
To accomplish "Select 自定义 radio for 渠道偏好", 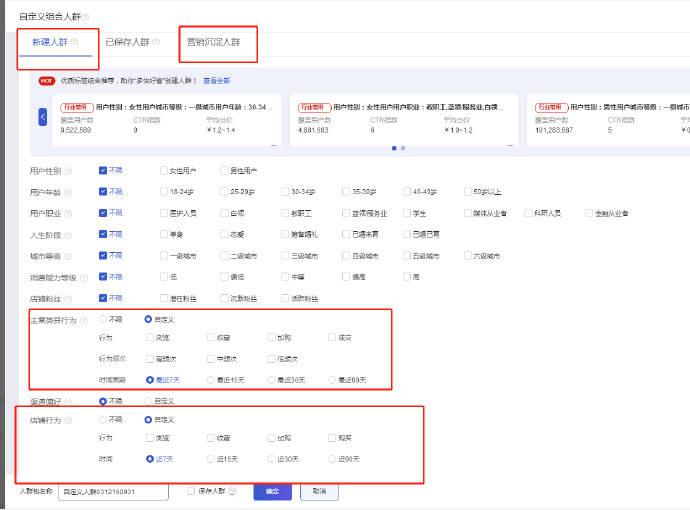I will point(148,401).
